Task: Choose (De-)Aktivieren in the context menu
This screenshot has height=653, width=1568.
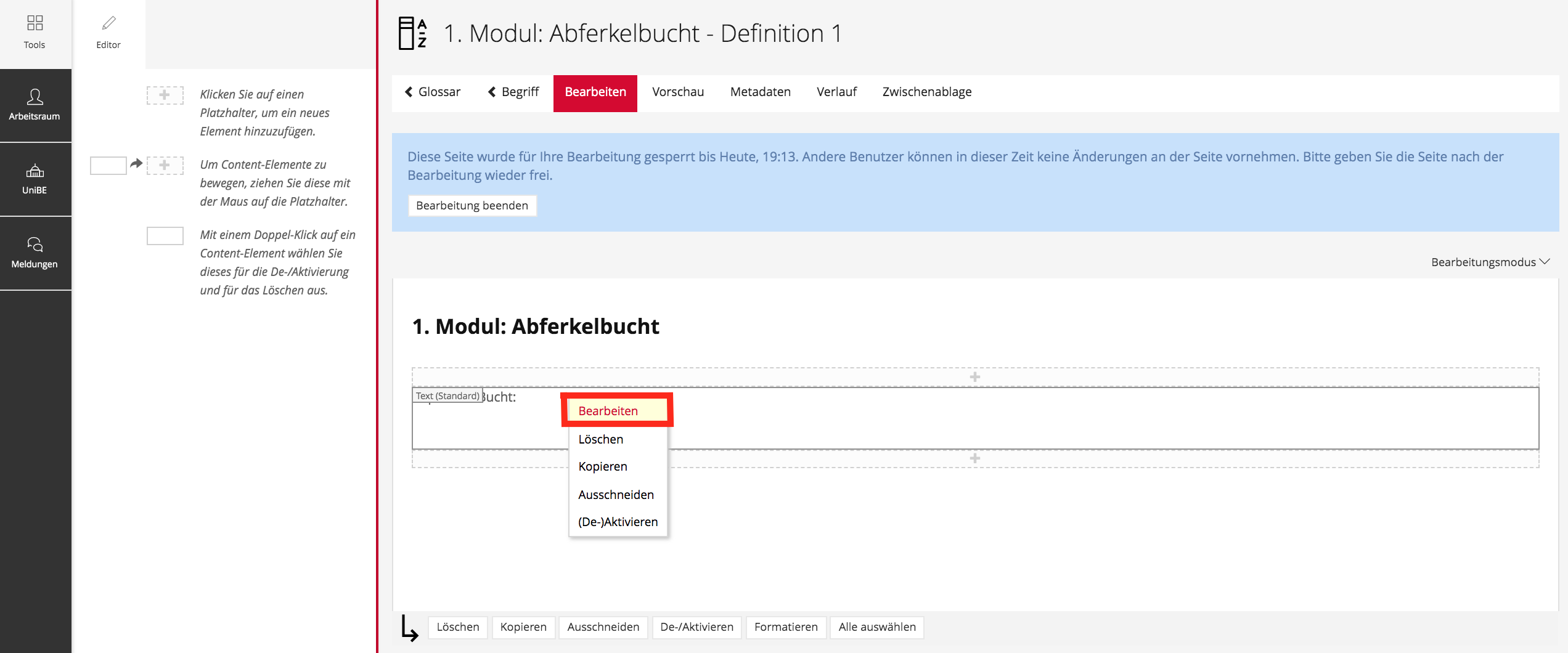Action: click(x=618, y=522)
